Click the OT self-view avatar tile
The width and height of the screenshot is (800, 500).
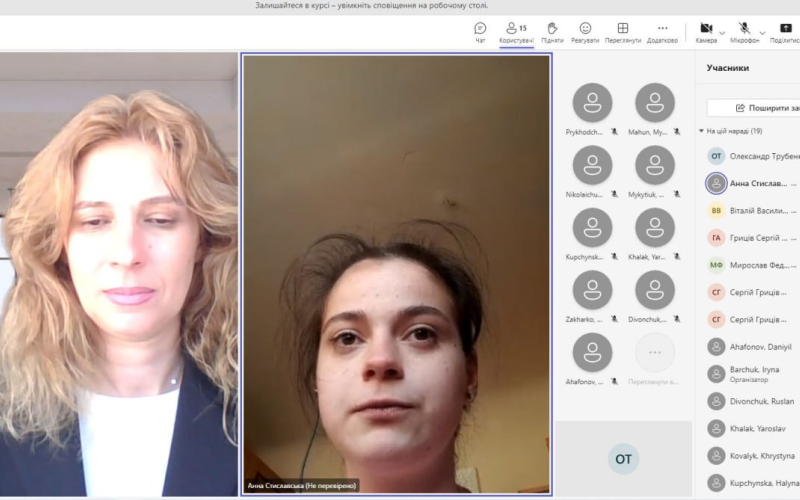[623, 459]
